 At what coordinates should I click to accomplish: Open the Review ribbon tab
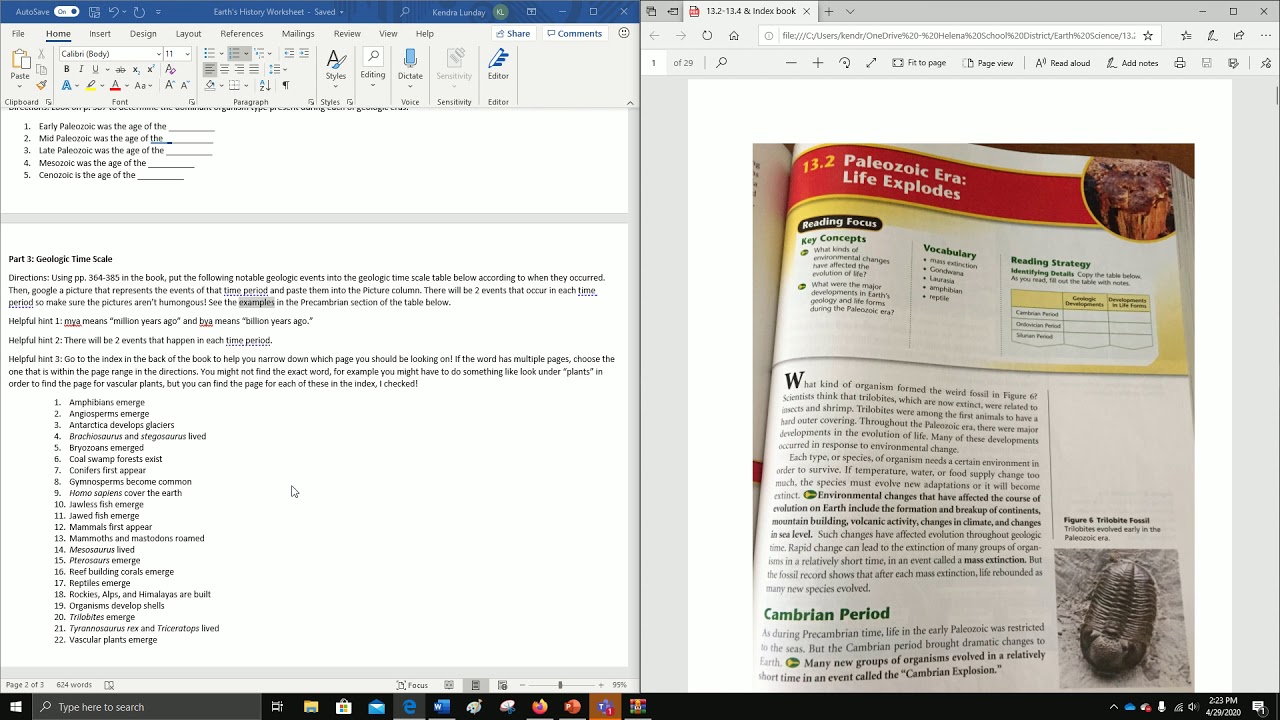347,33
